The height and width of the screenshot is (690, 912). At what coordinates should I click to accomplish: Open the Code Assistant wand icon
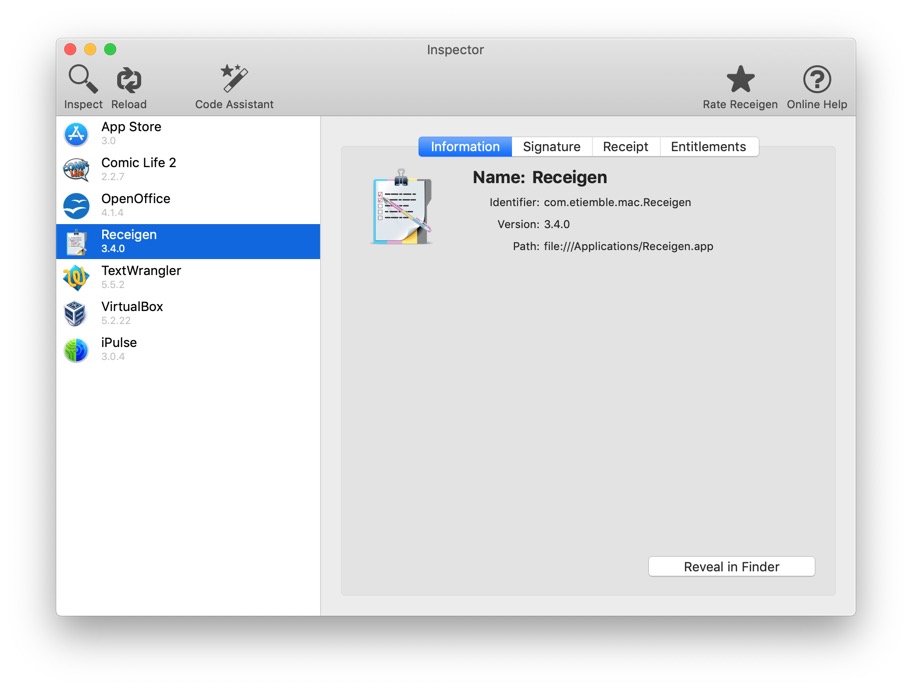coord(234,79)
